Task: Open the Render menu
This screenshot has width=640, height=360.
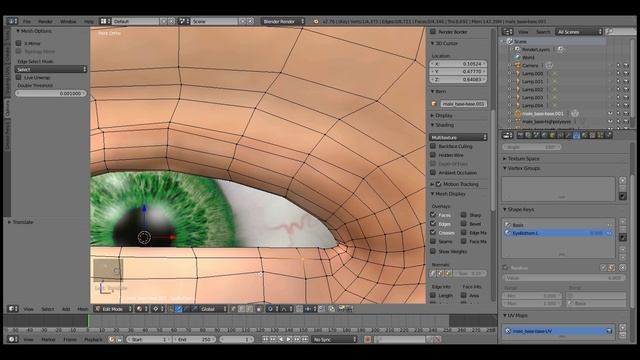Action: 45,21
